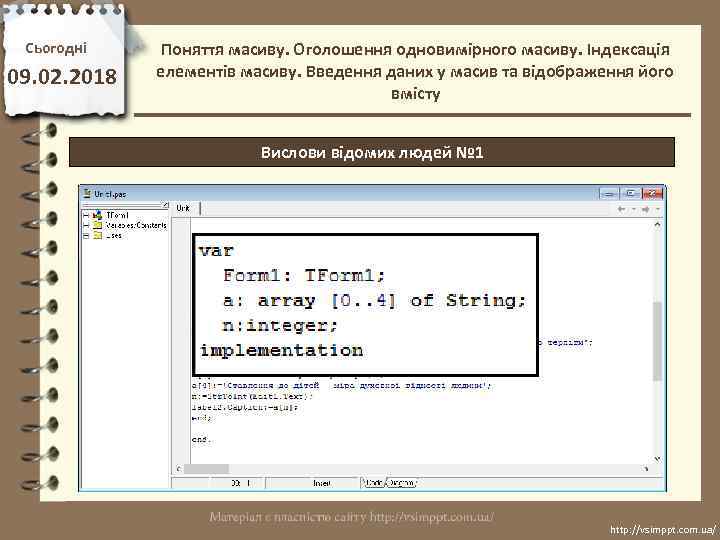Click the 'n:integer;' declaration line

pyautogui.click(x=280, y=326)
